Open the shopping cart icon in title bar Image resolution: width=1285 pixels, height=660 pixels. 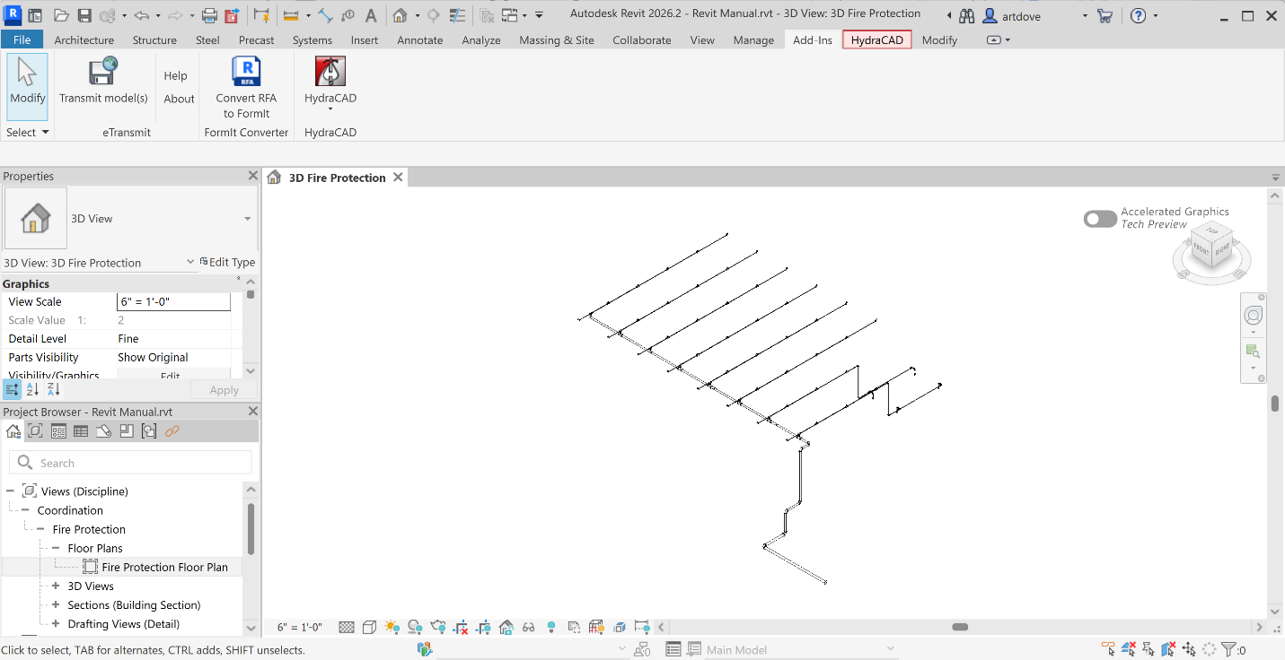click(x=1104, y=15)
